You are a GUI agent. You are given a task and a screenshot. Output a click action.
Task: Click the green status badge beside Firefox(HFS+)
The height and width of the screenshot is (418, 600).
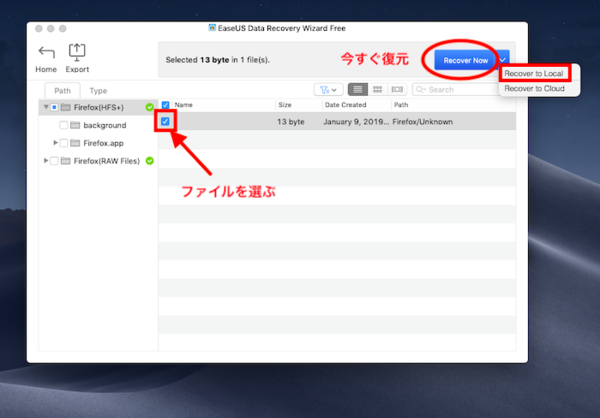[x=150, y=107]
